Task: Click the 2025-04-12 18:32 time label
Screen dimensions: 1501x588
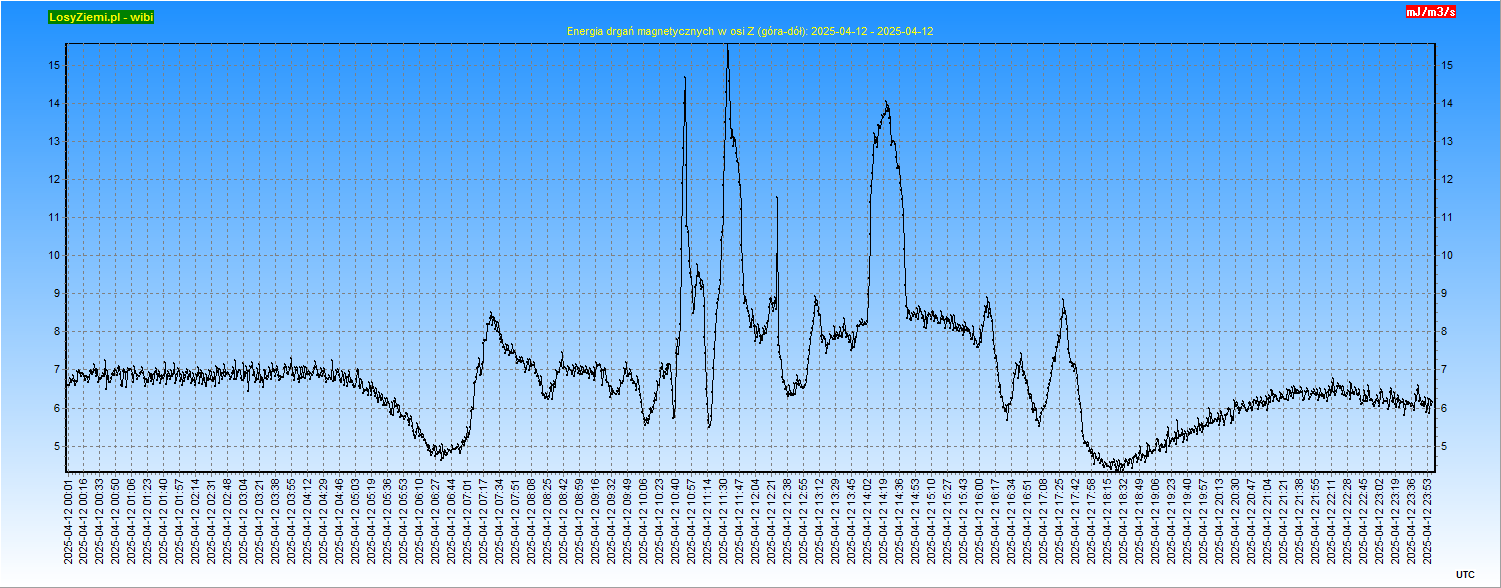Action: click(x=1124, y=520)
